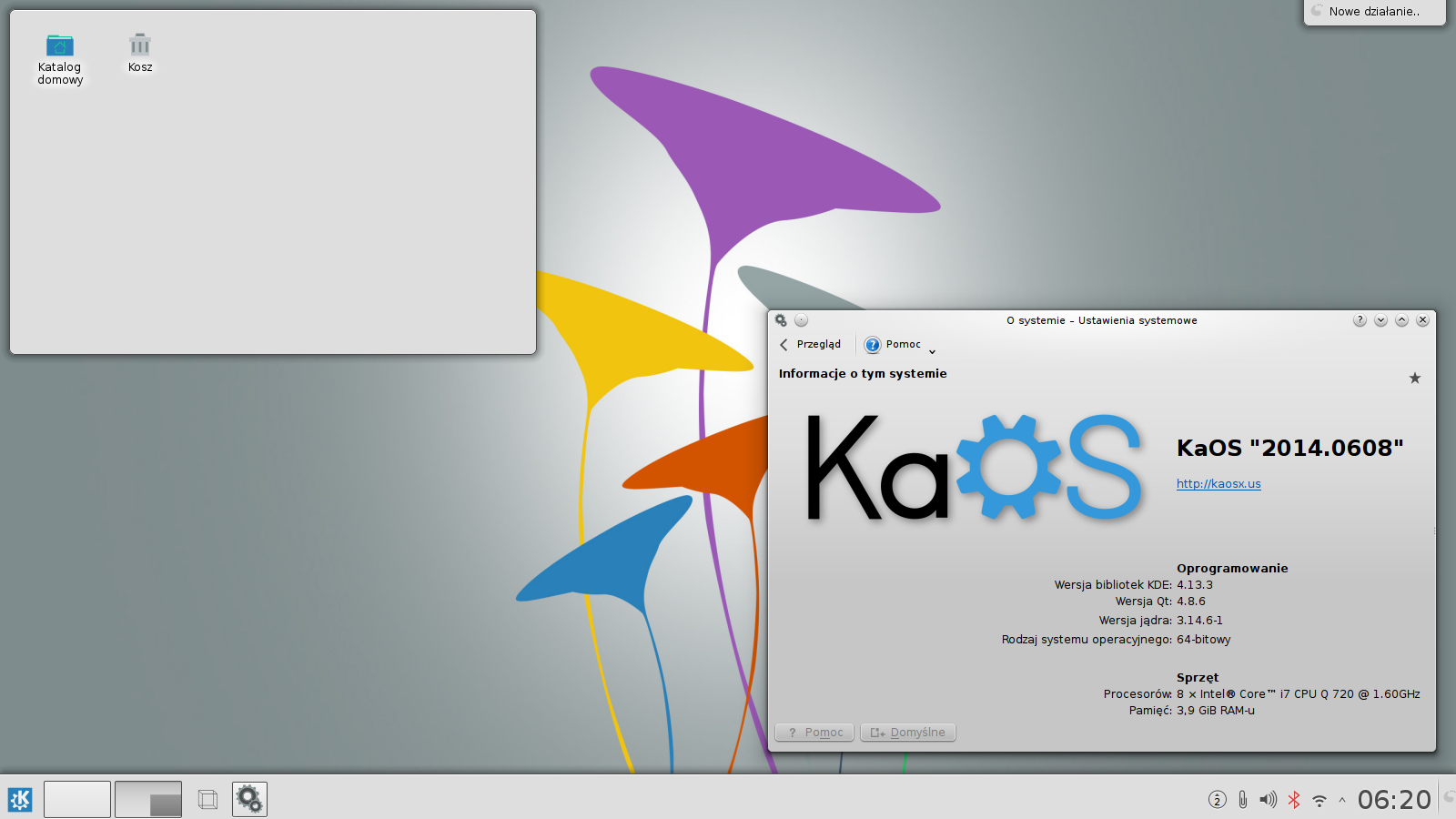1456x819 pixels.
Task: Open the volume speaker tray icon
Action: click(x=1268, y=800)
